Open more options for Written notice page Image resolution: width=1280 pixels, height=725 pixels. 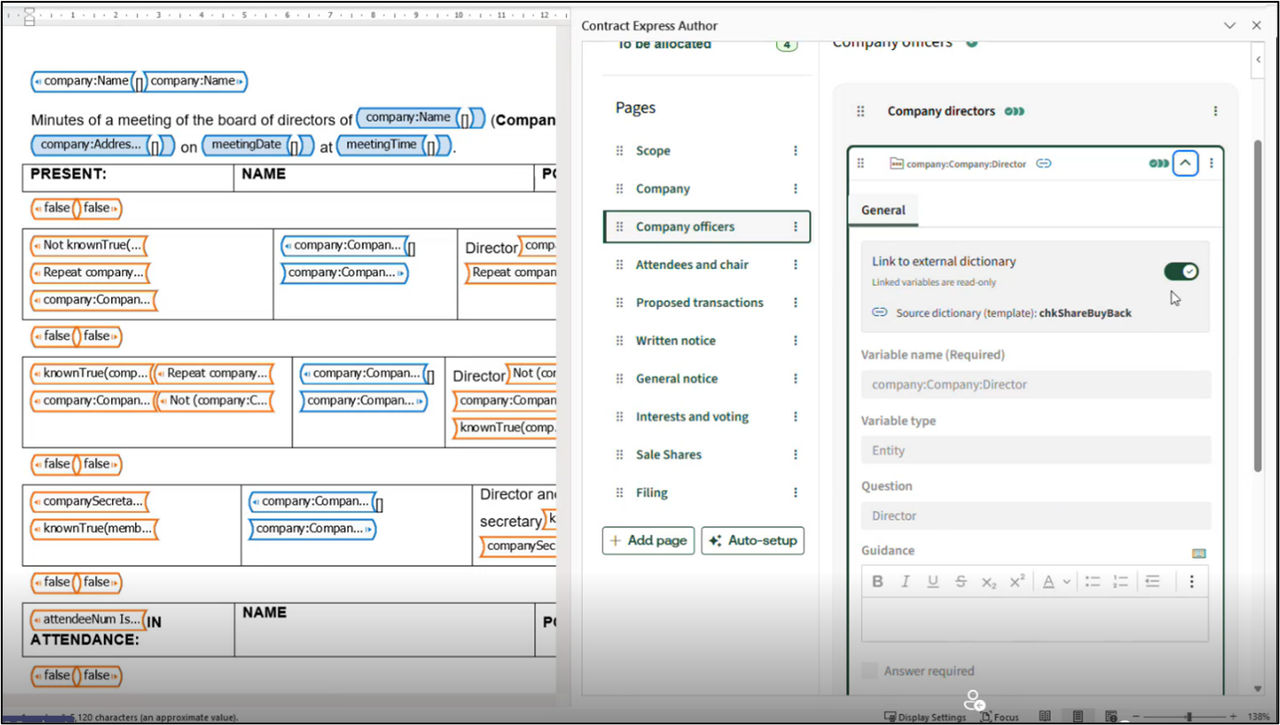[796, 341]
